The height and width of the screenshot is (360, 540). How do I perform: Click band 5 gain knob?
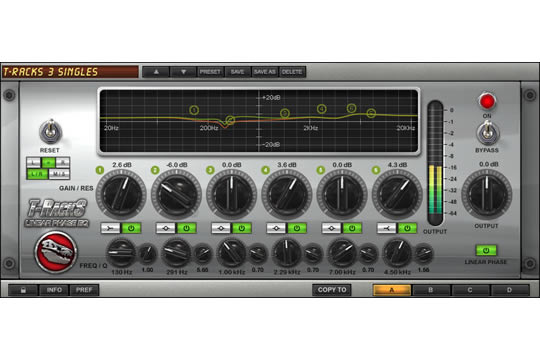pyautogui.click(x=342, y=194)
